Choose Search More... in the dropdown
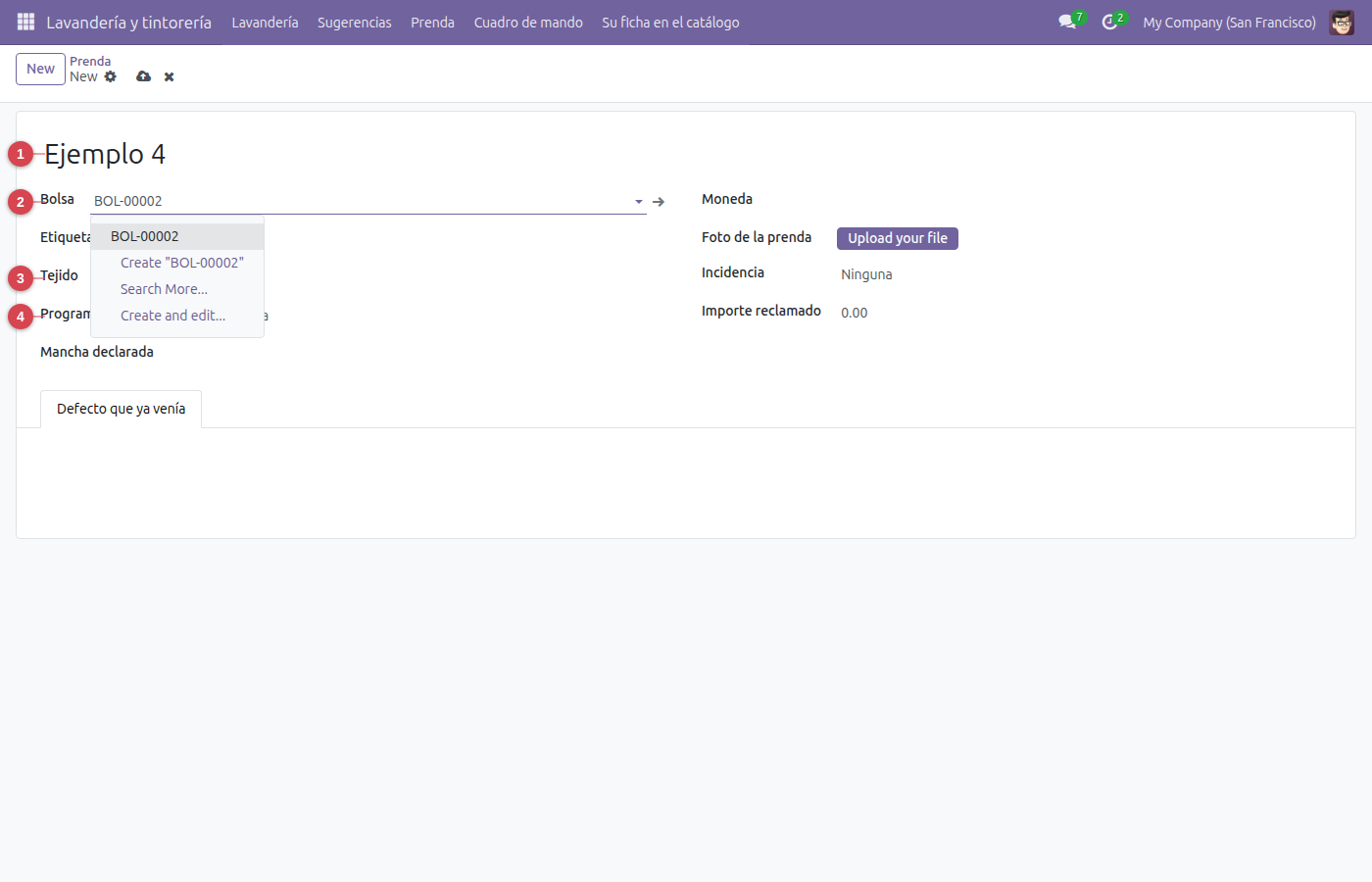The height and width of the screenshot is (882, 1372). click(177, 289)
